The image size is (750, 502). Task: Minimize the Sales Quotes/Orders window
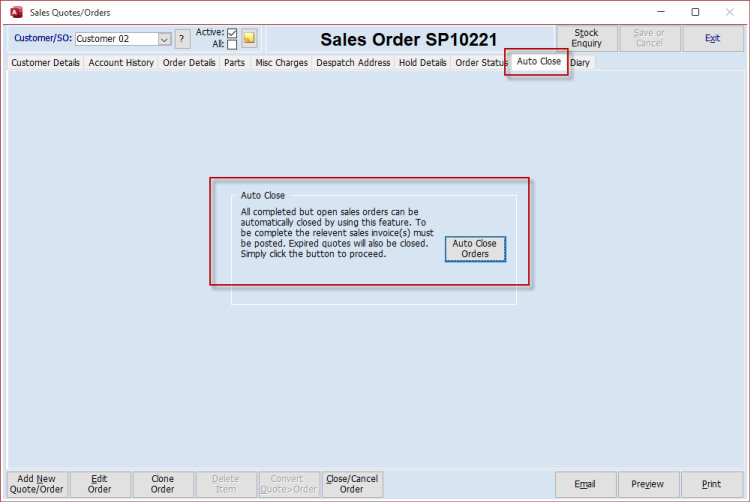(x=661, y=12)
